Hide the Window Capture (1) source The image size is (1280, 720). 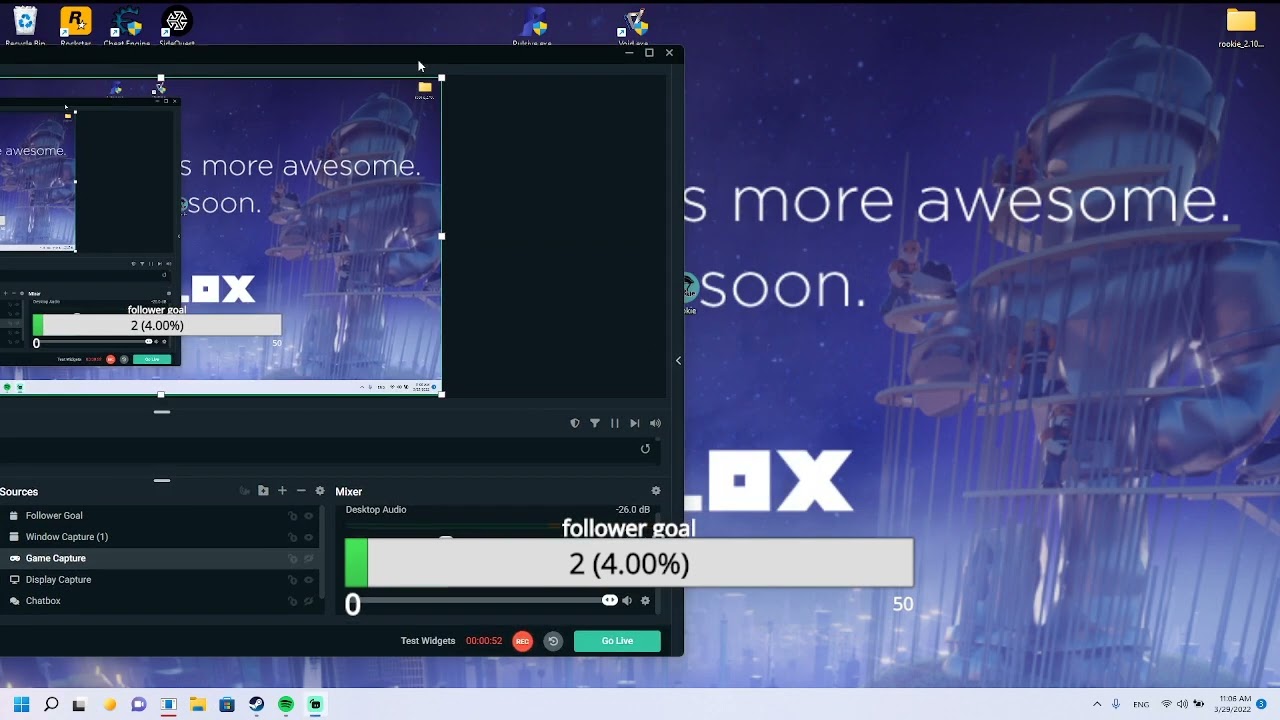(x=308, y=537)
